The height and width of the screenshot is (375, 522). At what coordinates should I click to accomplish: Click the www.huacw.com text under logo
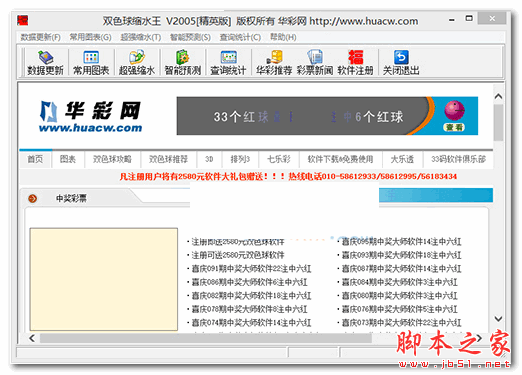[90, 128]
